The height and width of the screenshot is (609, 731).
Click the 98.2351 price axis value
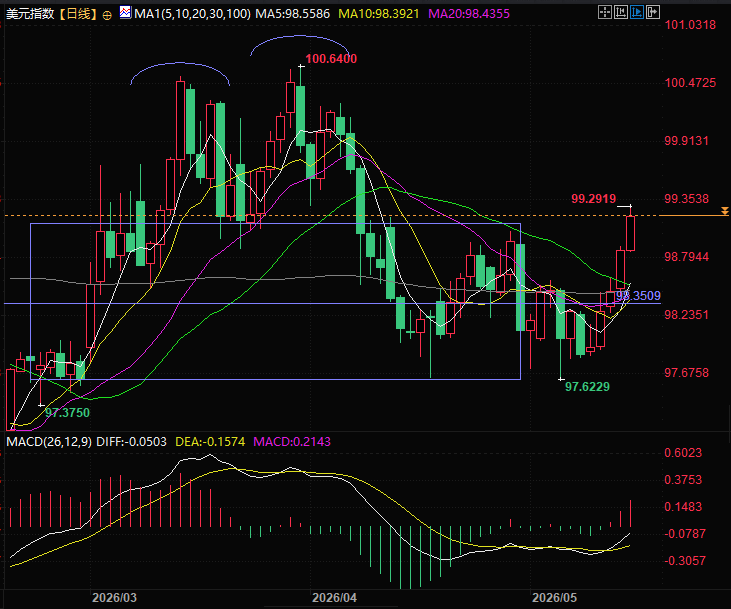(686, 315)
